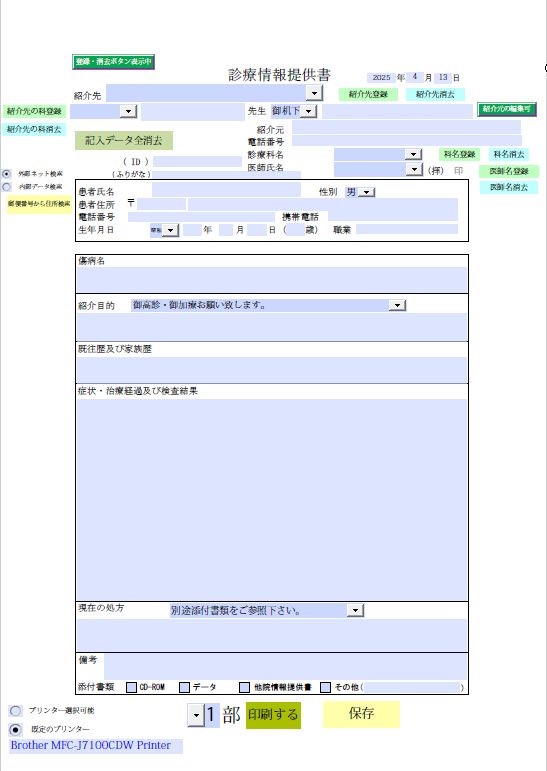The image size is (547, 771).
Task: Save the form with 保存 button
Action: (362, 714)
